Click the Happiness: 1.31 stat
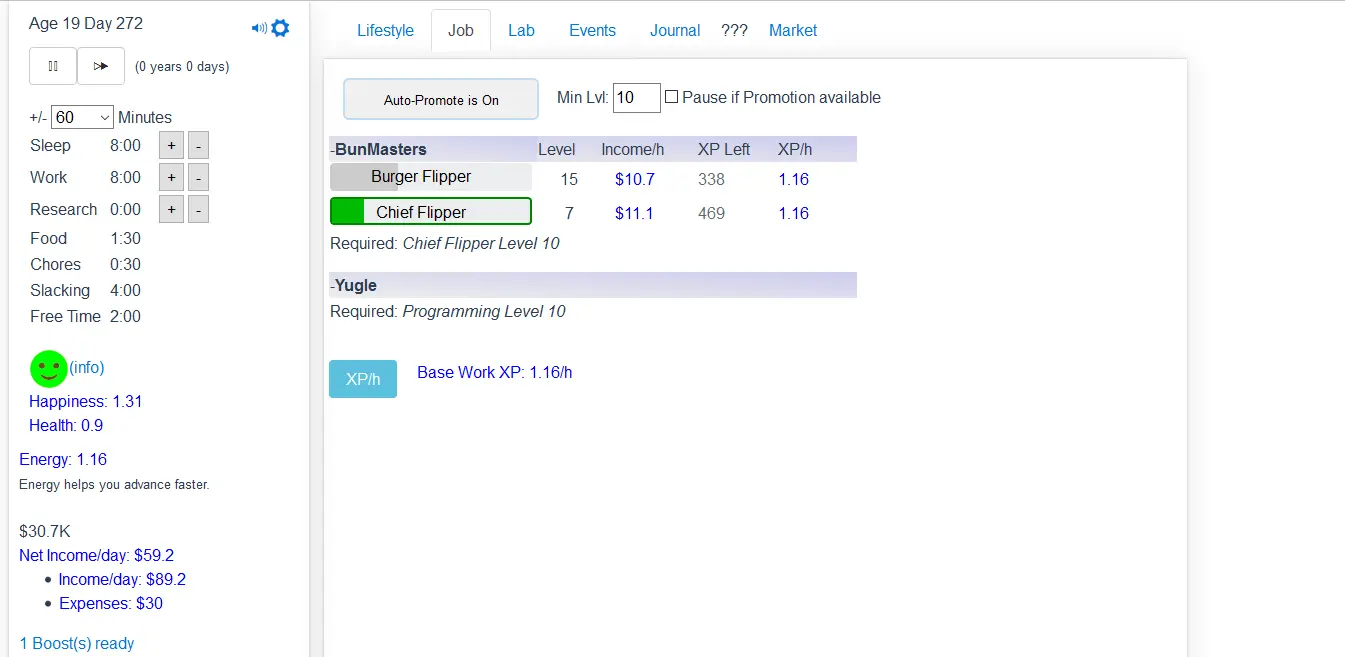1345x657 pixels. 86,401
